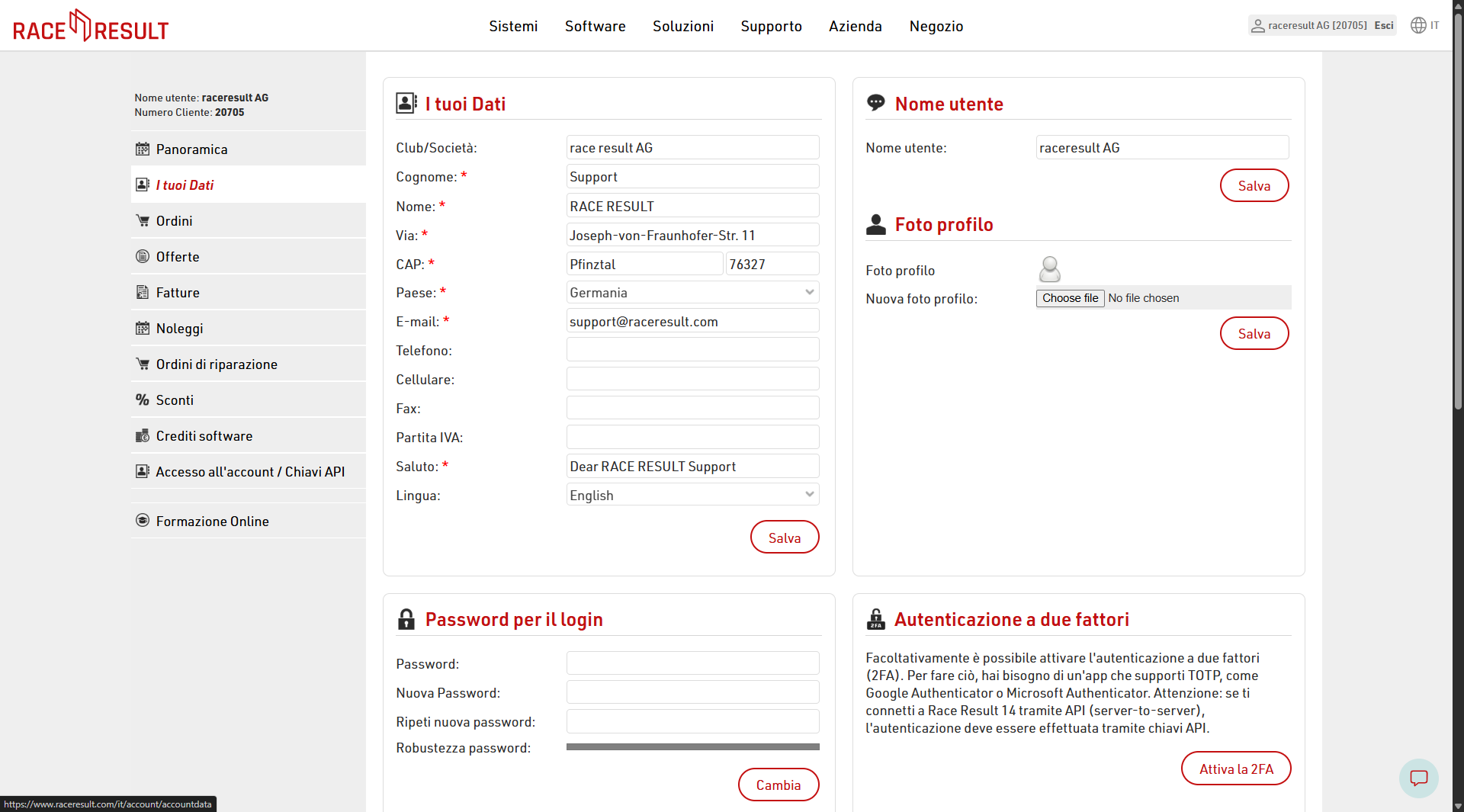1464x812 pixels.
Task: Open the live chat bubble icon
Action: 1418,778
